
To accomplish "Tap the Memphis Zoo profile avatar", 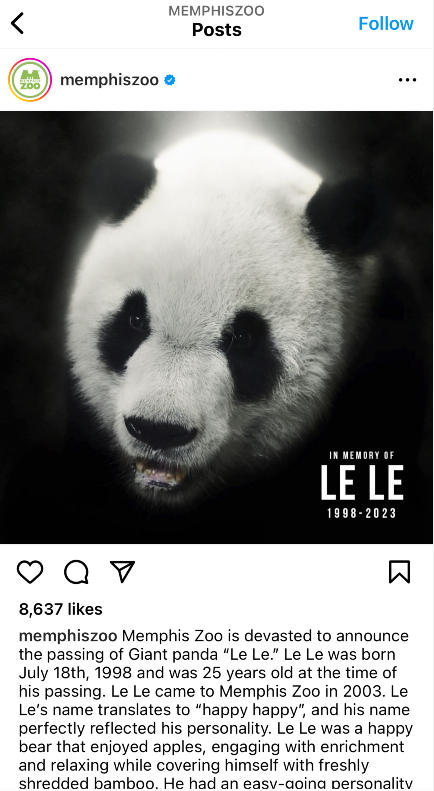I will point(30,80).
